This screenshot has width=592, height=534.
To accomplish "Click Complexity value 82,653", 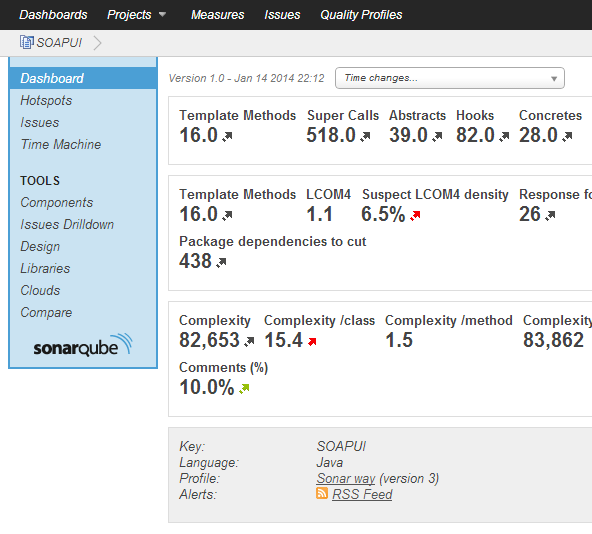I will pyautogui.click(x=210, y=340).
